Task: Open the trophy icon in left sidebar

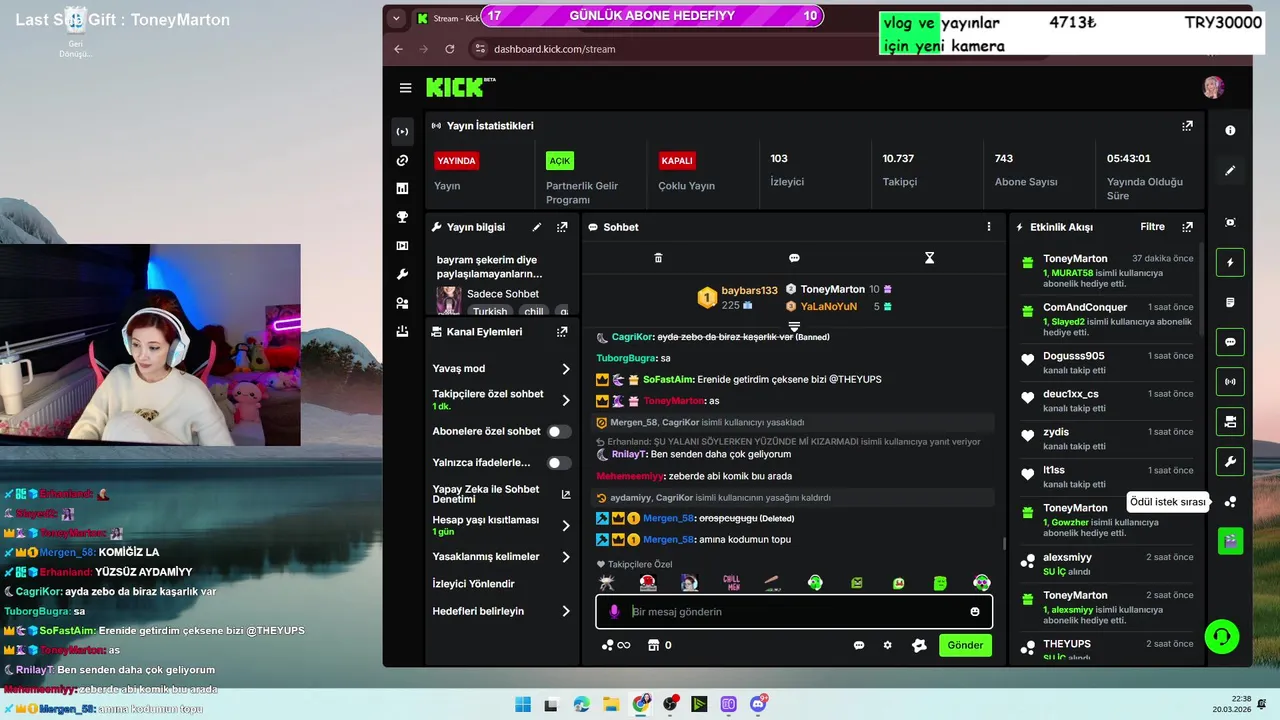Action: click(x=402, y=217)
